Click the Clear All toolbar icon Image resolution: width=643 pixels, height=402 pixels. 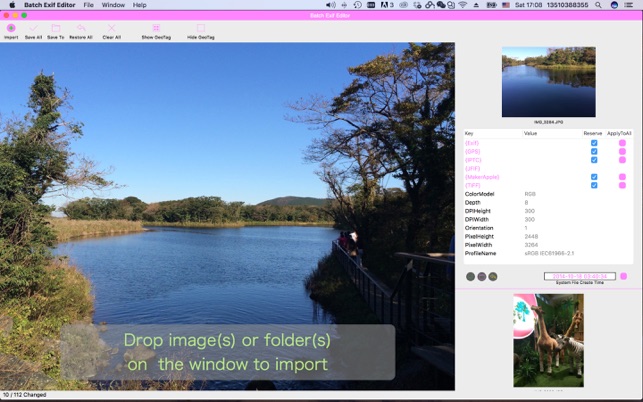[111, 28]
